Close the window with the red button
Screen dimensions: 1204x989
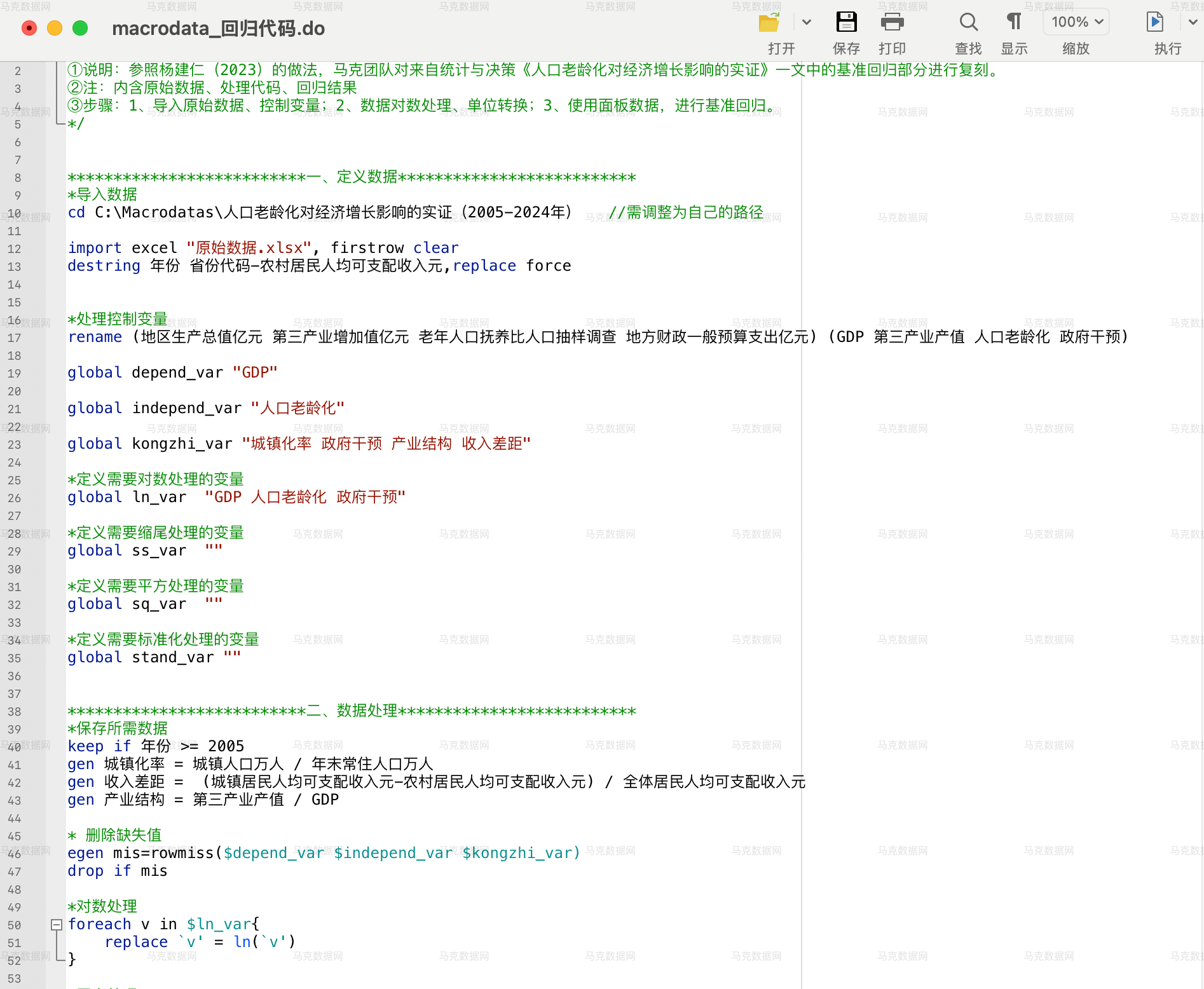pos(29,29)
